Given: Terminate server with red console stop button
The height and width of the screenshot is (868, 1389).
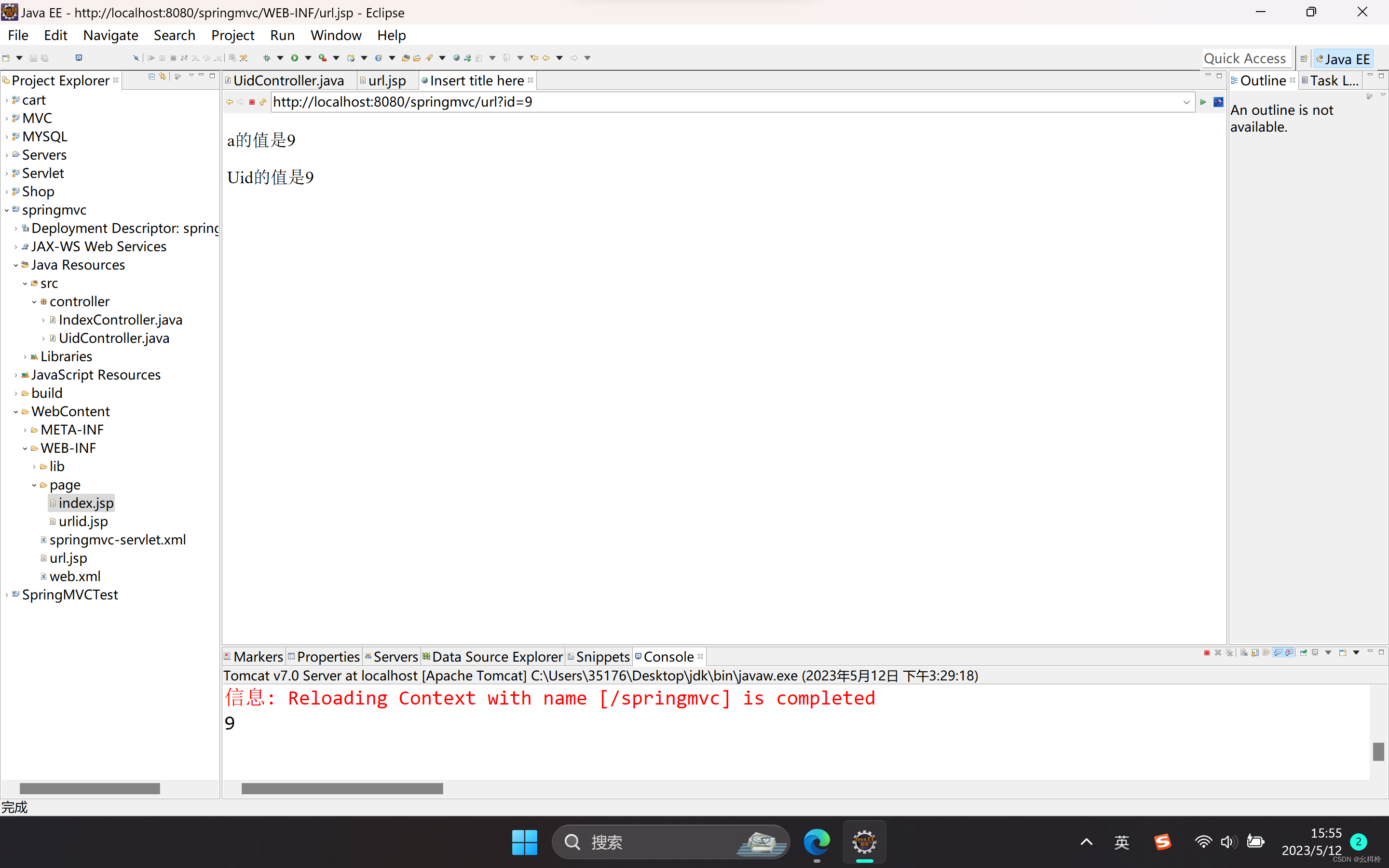Looking at the screenshot, I should pos(1207,653).
